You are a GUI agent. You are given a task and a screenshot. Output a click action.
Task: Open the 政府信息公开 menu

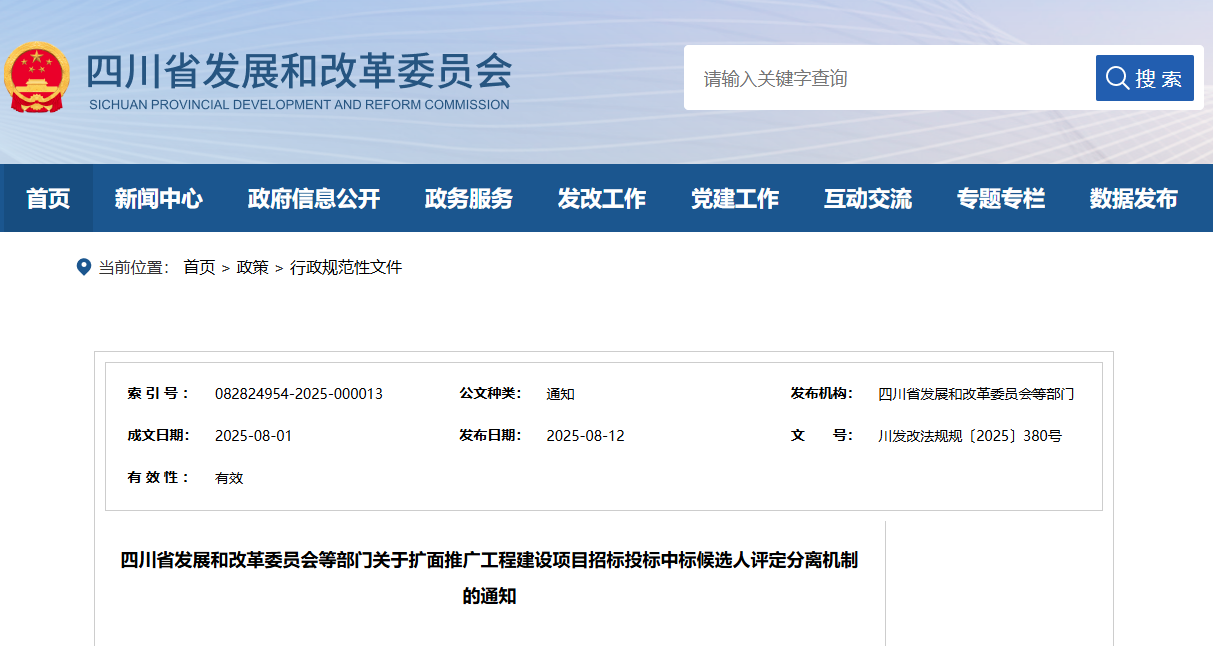tap(313, 198)
